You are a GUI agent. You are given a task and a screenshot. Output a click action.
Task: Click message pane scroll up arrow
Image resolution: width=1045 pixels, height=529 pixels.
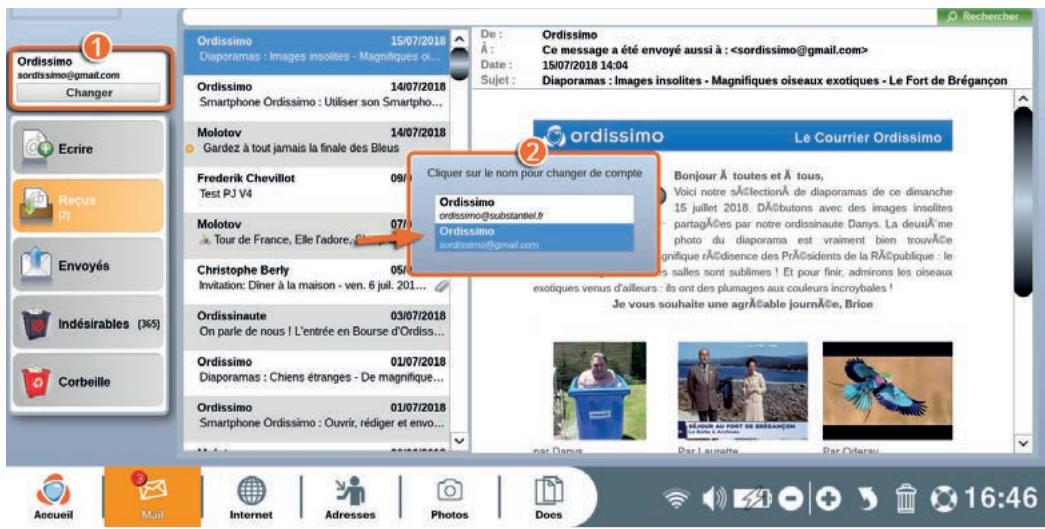[1023, 98]
